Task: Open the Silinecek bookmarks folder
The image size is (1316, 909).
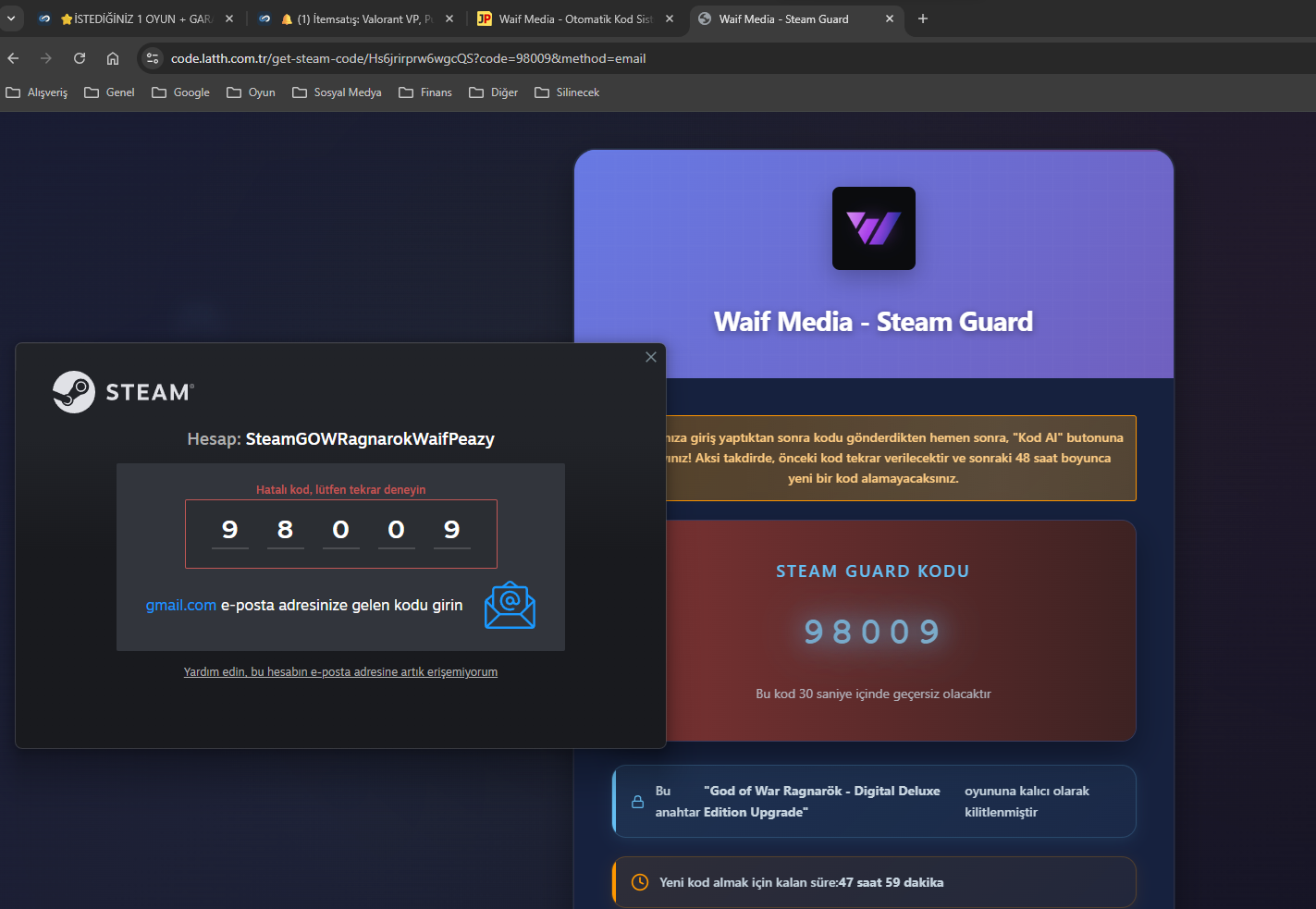Action: coord(568,92)
